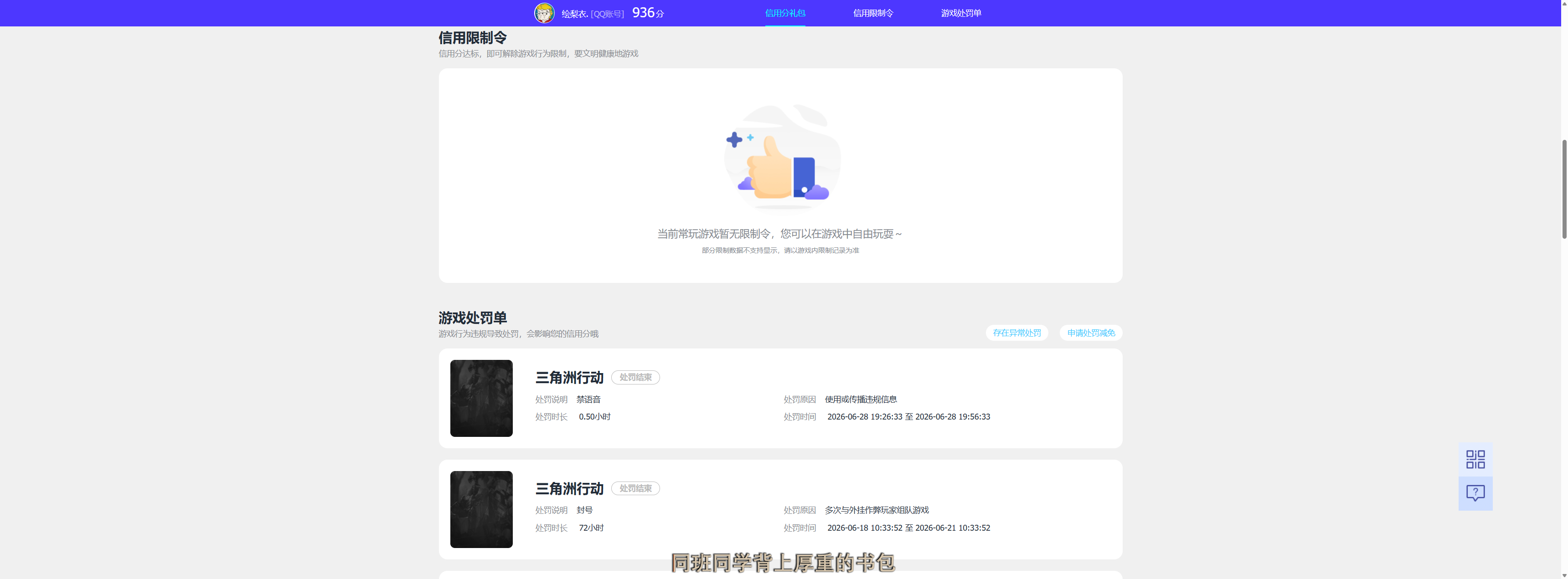The image size is (1568, 579).
Task: Click the username 绘梨衣. in header
Action: click(x=575, y=13)
